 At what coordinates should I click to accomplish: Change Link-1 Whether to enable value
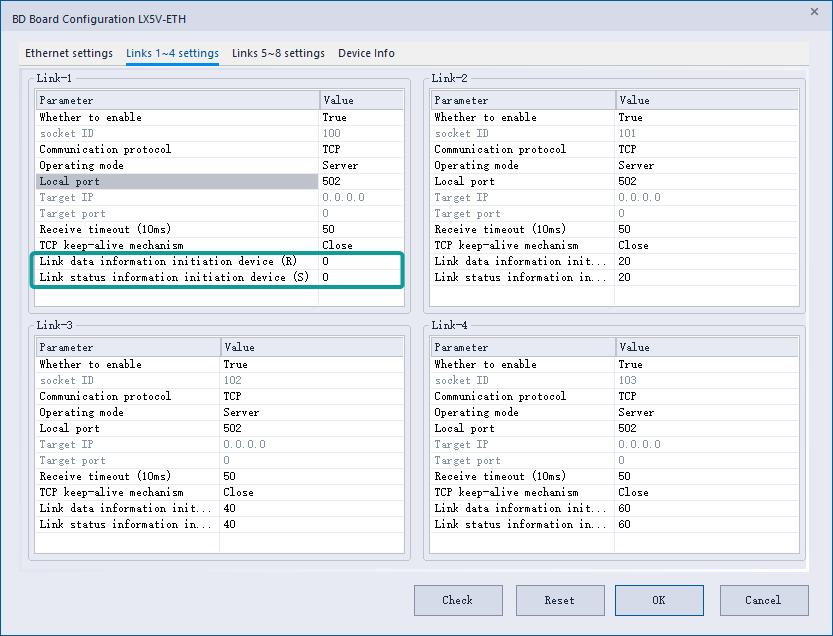[x=361, y=117]
